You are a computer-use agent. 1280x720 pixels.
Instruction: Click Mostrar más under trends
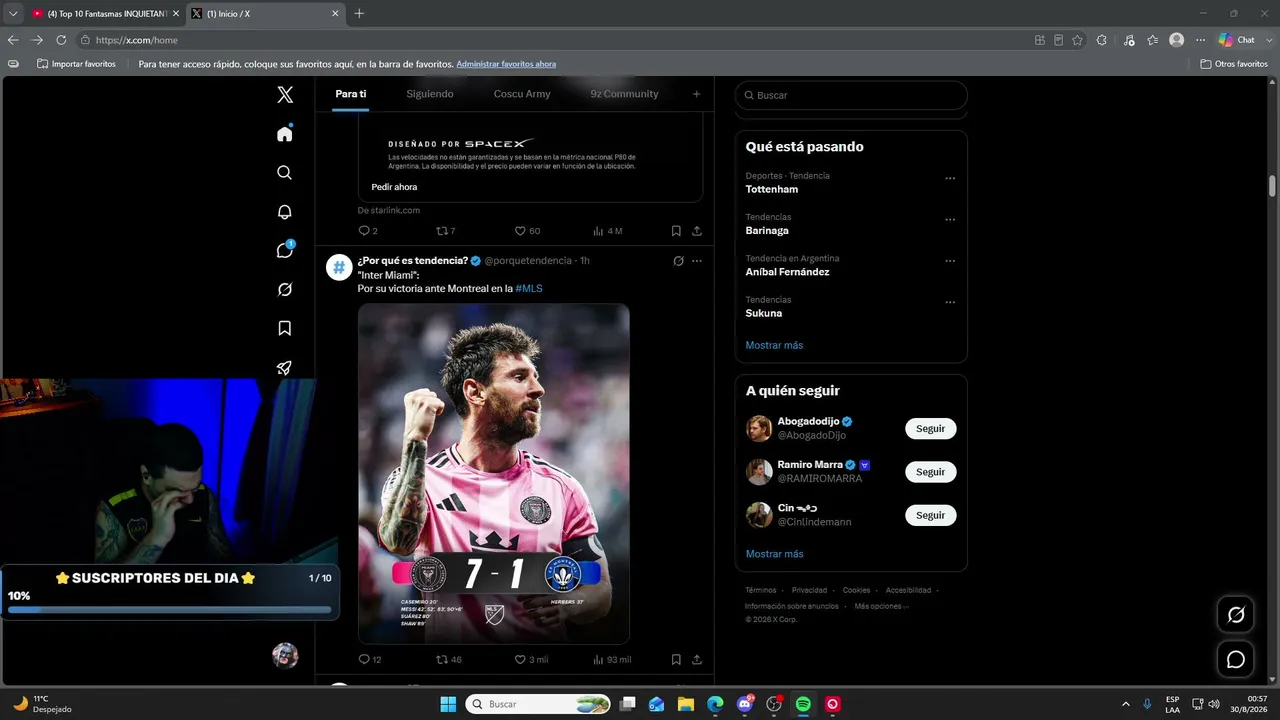pyautogui.click(x=774, y=345)
